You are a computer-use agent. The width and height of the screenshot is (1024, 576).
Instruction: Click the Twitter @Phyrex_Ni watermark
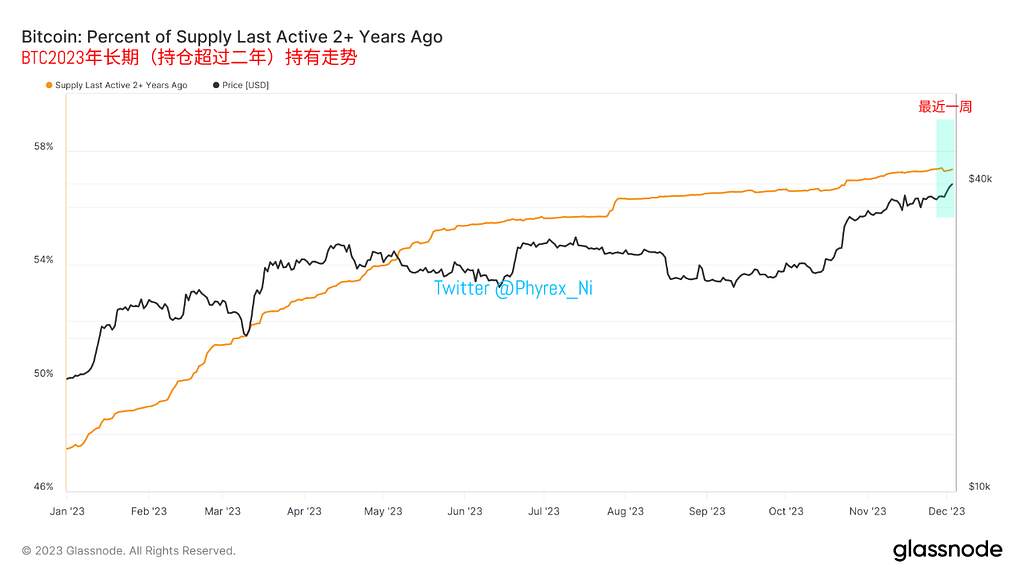[x=513, y=288]
